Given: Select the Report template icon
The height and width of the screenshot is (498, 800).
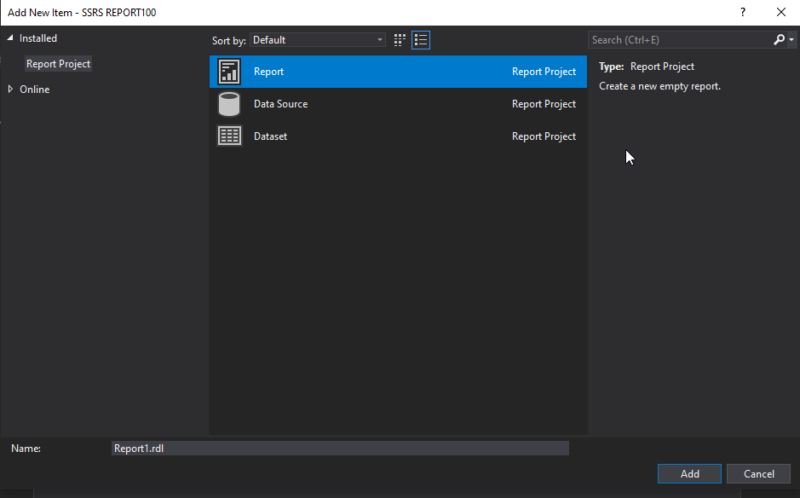Looking at the screenshot, I should [x=229, y=72].
